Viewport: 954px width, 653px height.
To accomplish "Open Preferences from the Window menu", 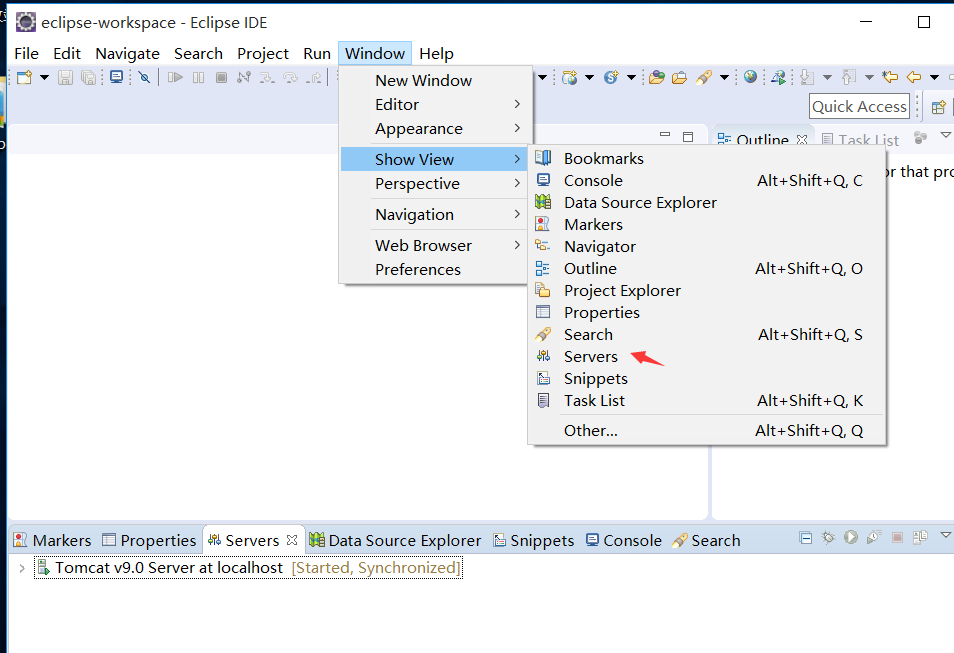I will click(x=436, y=270).
